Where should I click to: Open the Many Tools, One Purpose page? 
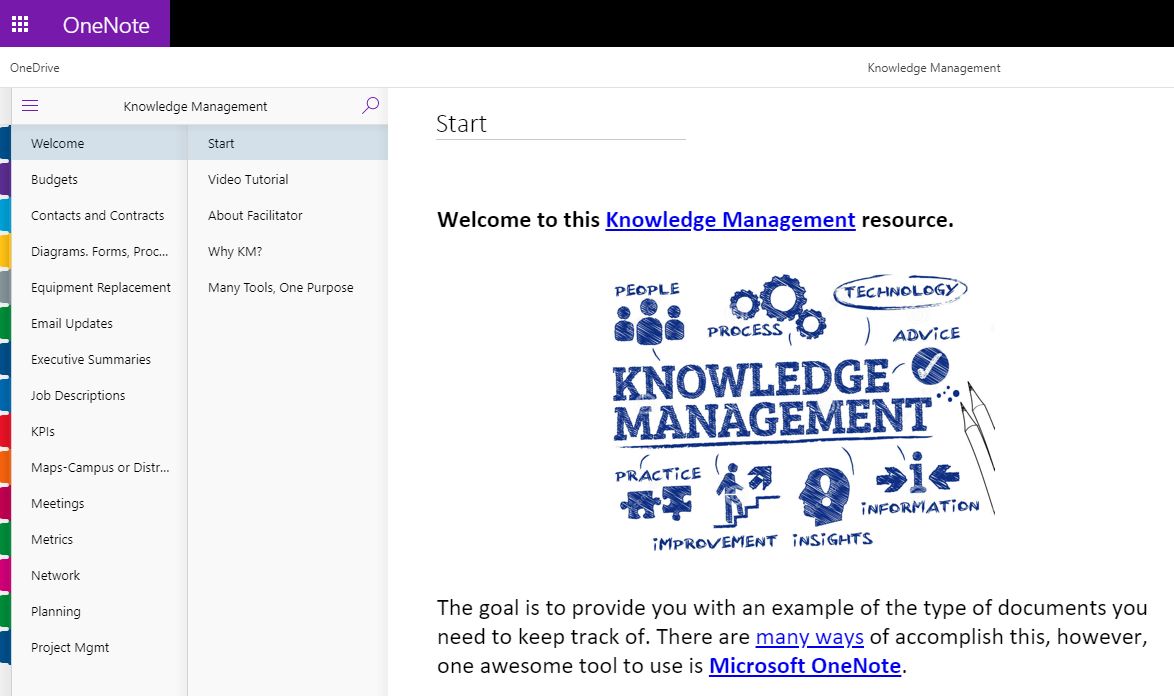pos(288,287)
